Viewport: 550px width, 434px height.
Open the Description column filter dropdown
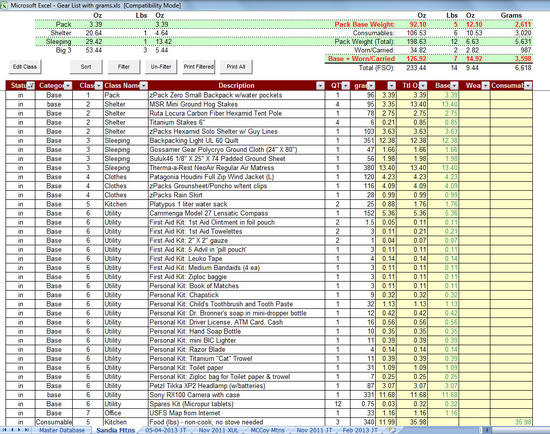[x=320, y=86]
